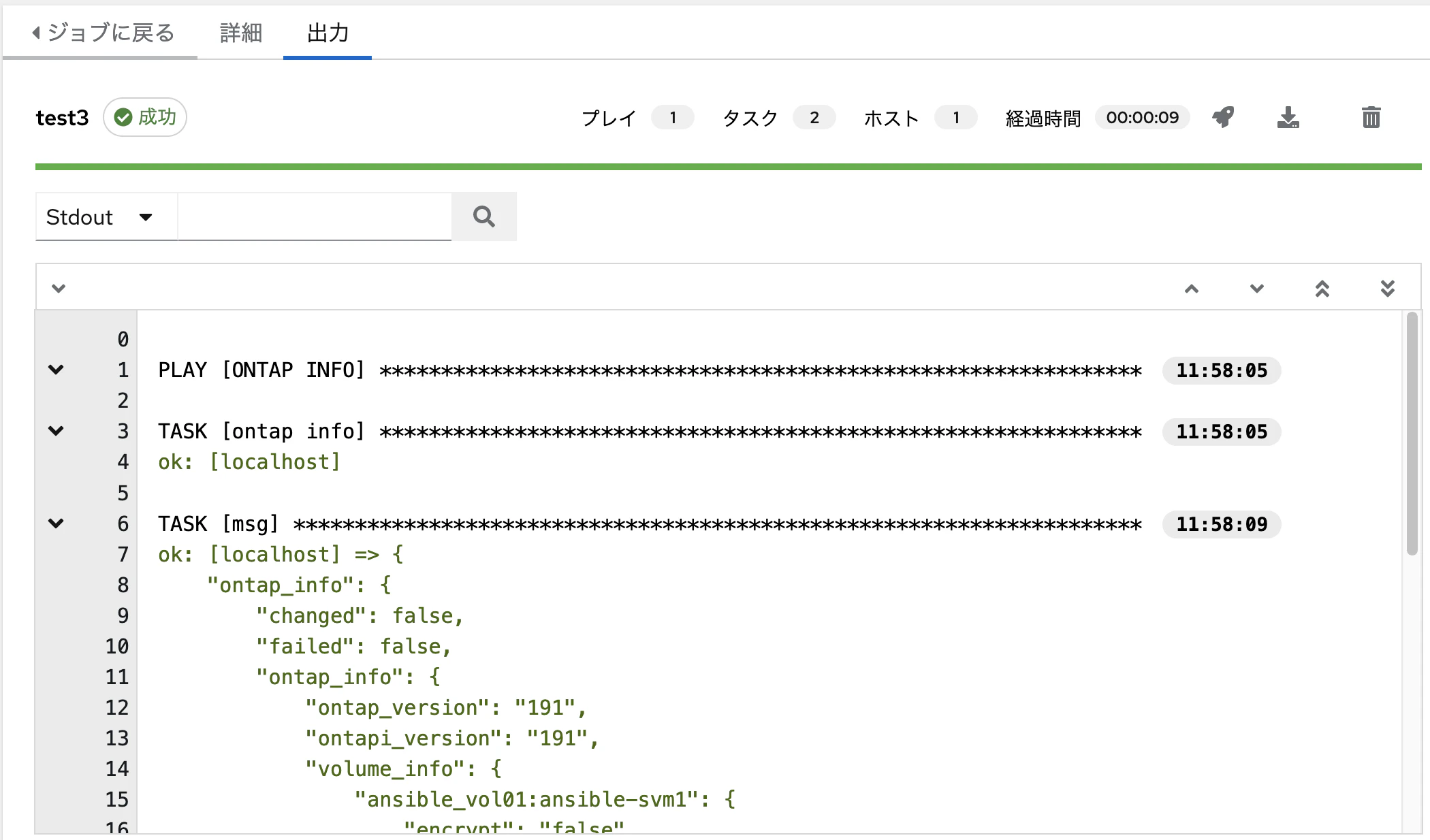Go back via ジョブに戻る link
Image resolution: width=1430 pixels, height=840 pixels.
click(x=104, y=33)
